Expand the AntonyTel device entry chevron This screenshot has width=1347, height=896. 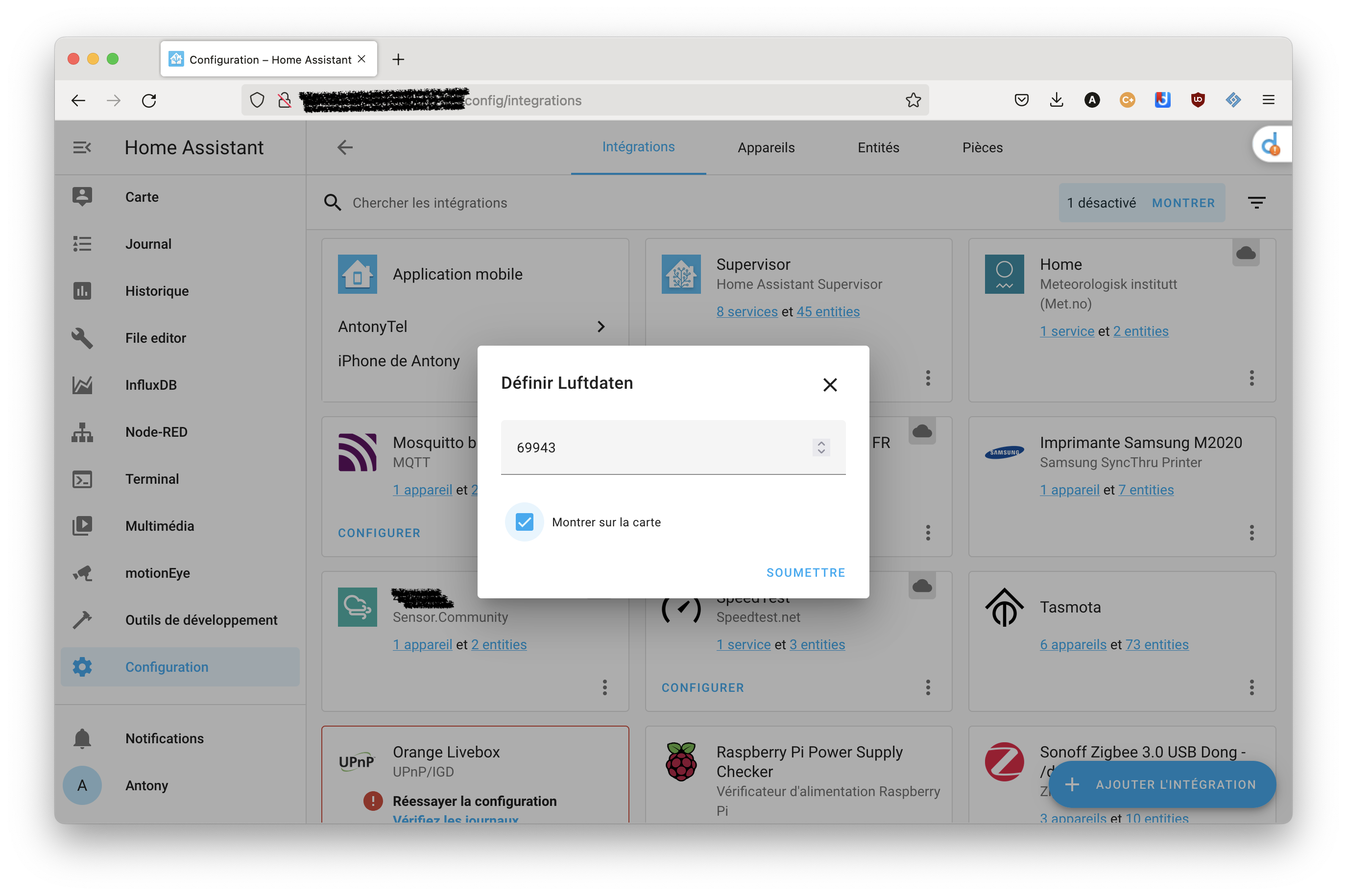tap(601, 326)
